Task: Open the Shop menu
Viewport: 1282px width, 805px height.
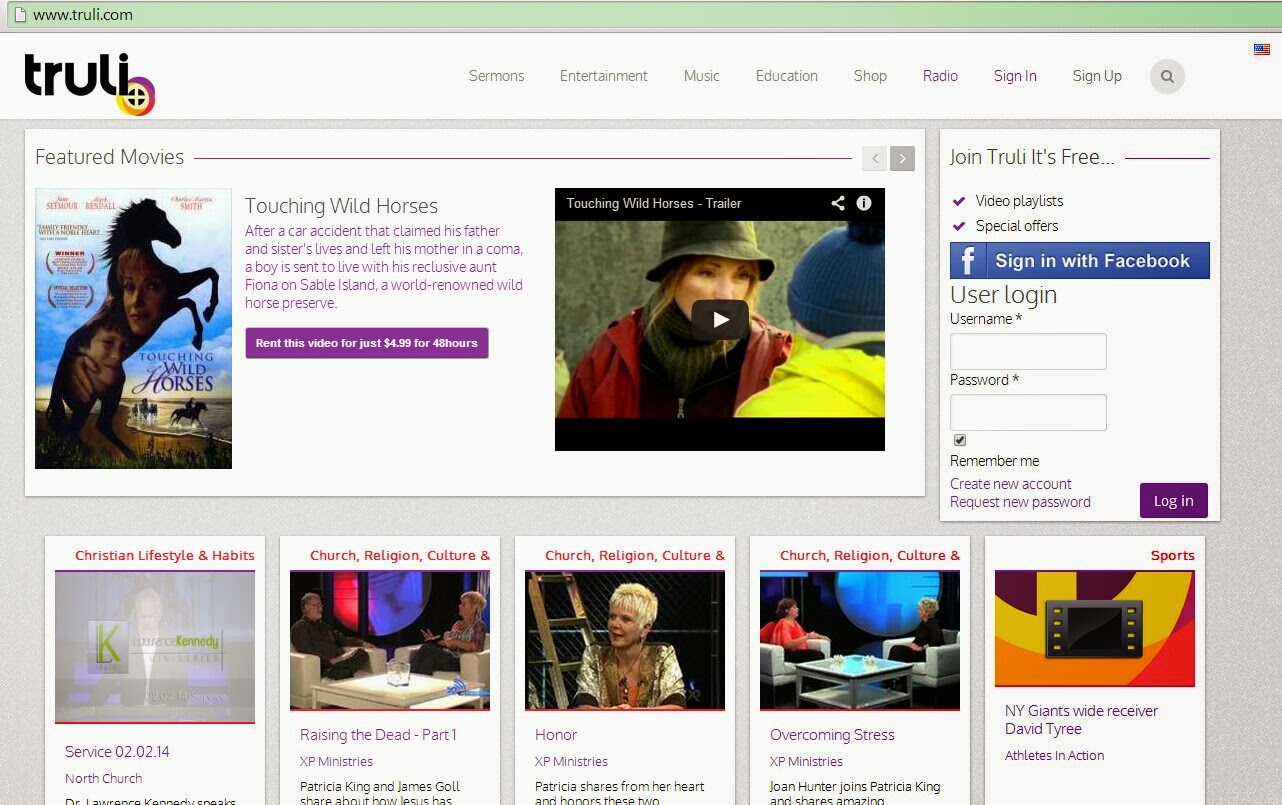Action: point(870,76)
